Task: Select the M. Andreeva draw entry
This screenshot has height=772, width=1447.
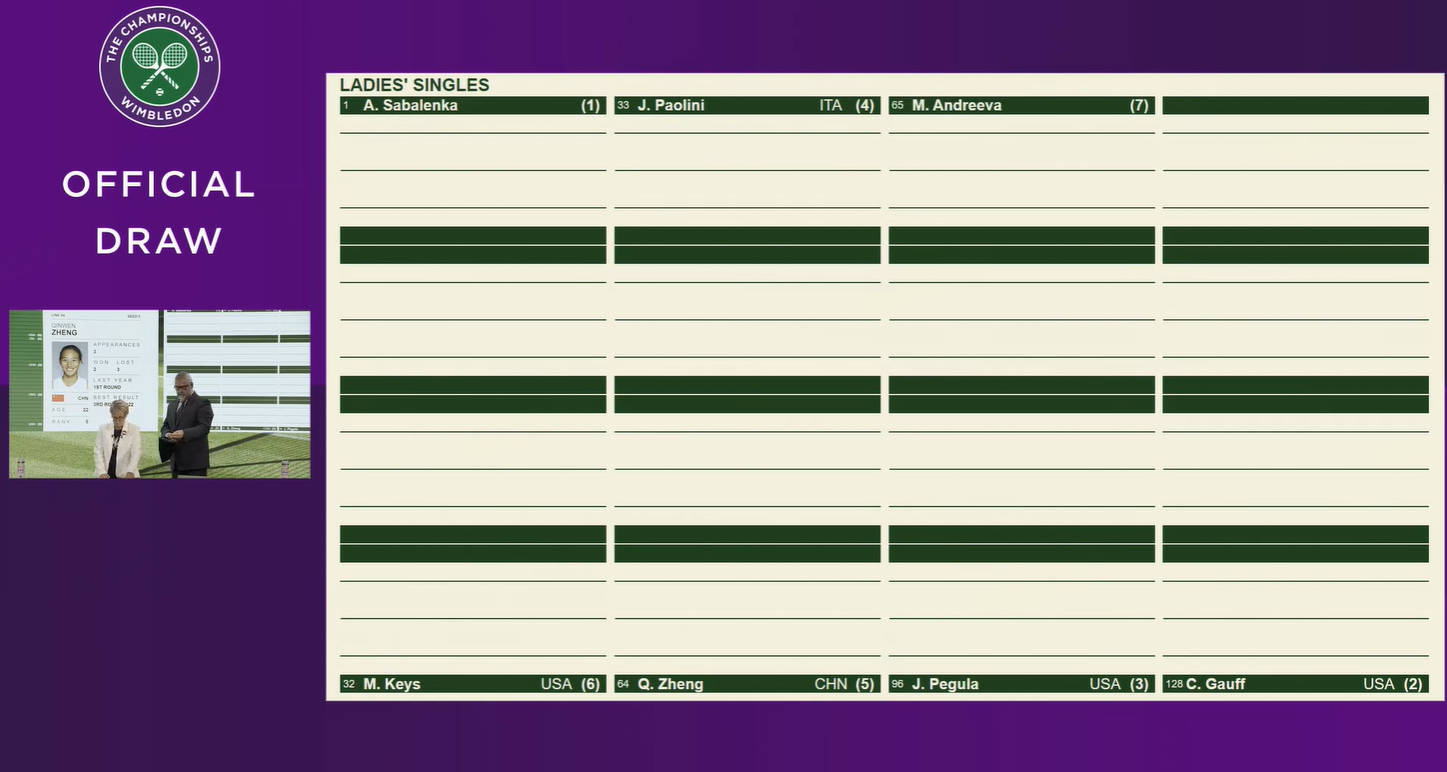Action: (x=1021, y=105)
